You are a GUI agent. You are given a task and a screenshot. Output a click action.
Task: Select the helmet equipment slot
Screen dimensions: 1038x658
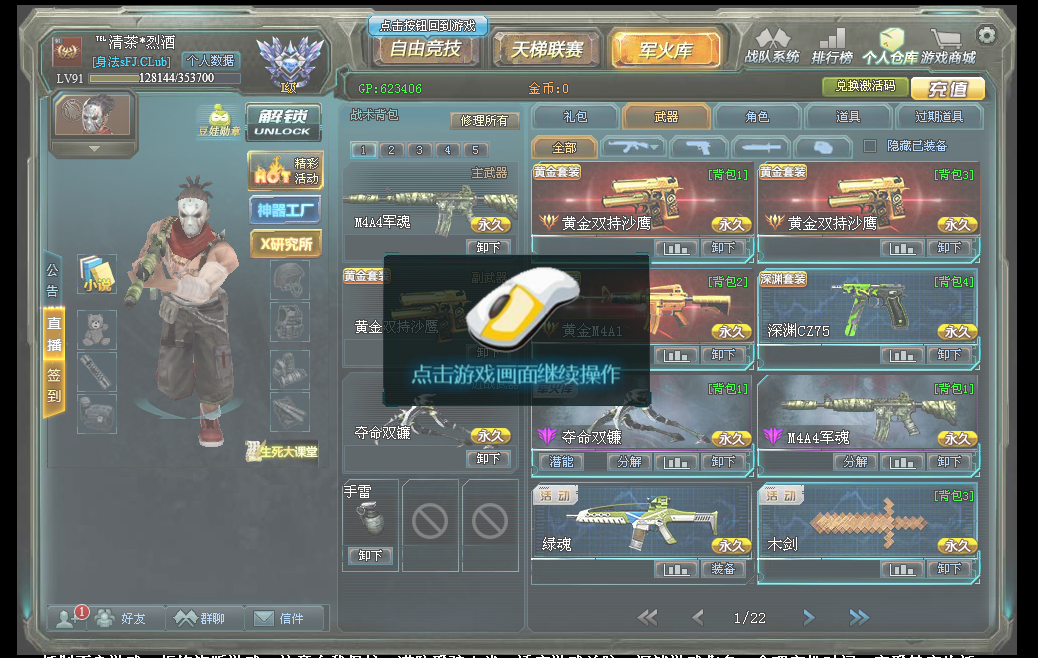click(290, 279)
